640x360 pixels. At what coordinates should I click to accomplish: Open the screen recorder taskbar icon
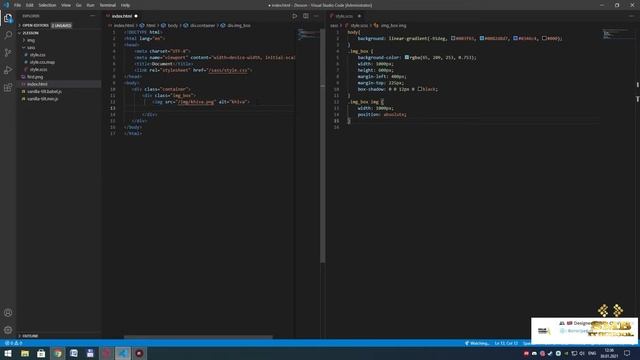[x=139, y=353]
